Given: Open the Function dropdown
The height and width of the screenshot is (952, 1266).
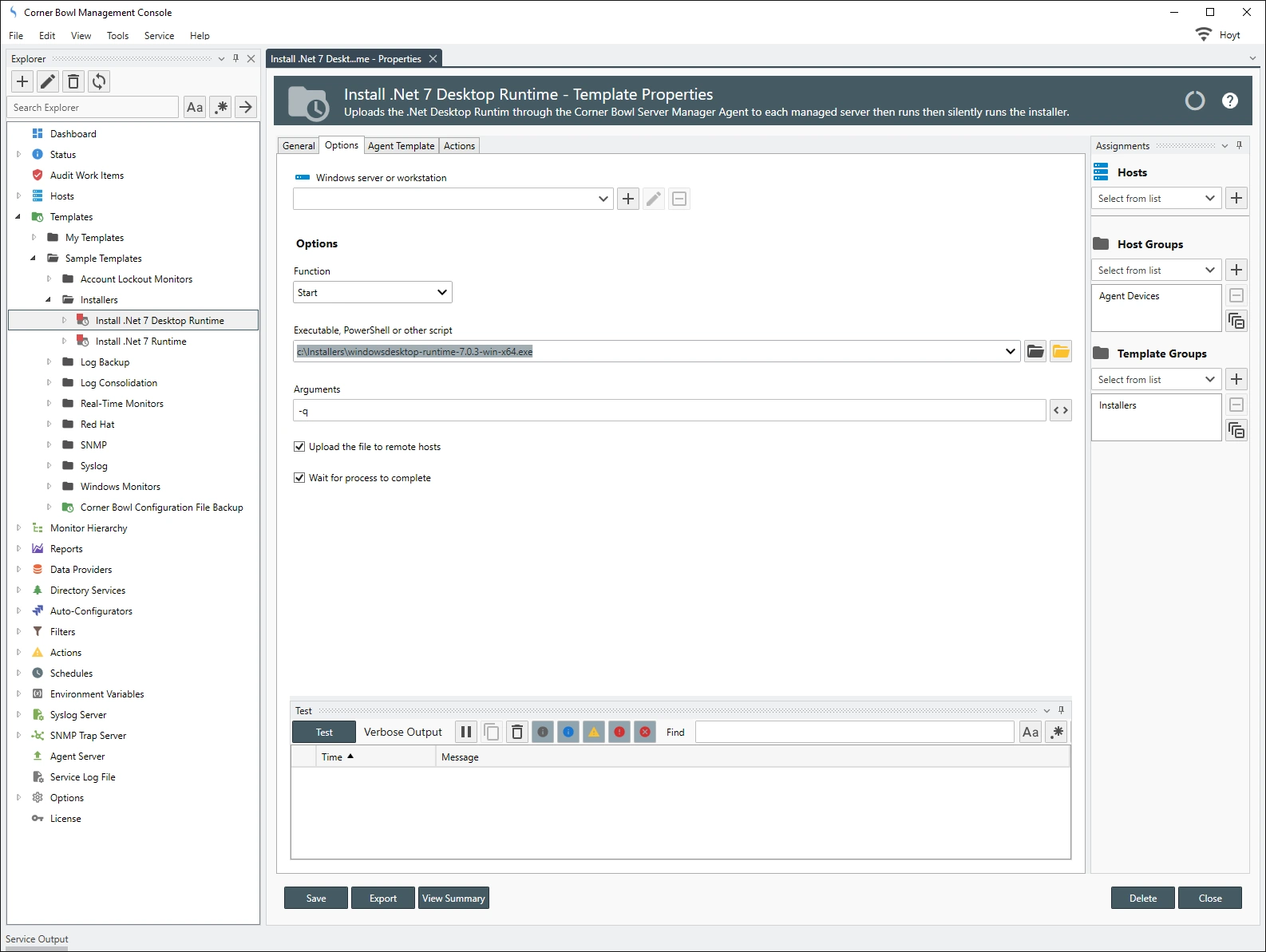Looking at the screenshot, I should point(373,293).
